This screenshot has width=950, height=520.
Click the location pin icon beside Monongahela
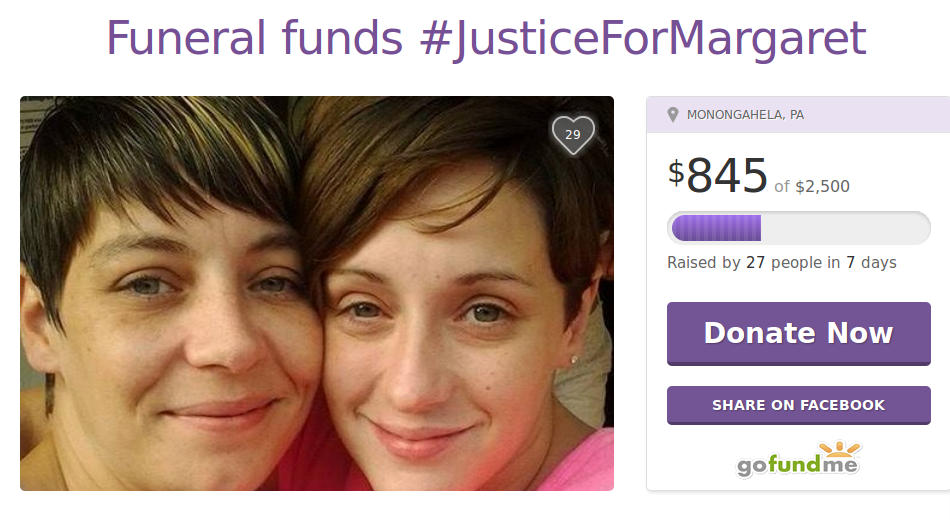pyautogui.click(x=673, y=115)
